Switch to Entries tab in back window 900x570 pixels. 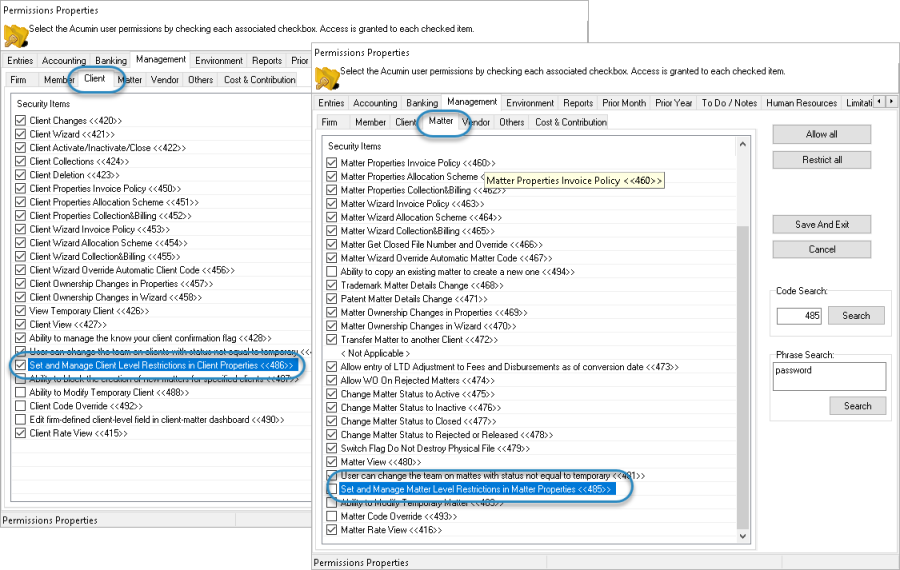pyautogui.click(x=20, y=61)
